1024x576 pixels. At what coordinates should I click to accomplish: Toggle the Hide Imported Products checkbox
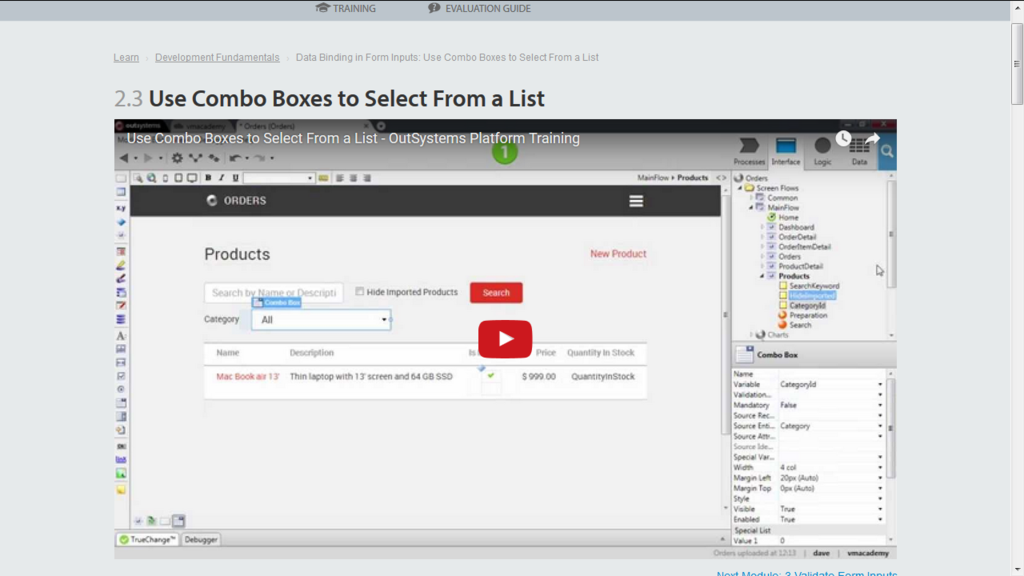point(359,291)
